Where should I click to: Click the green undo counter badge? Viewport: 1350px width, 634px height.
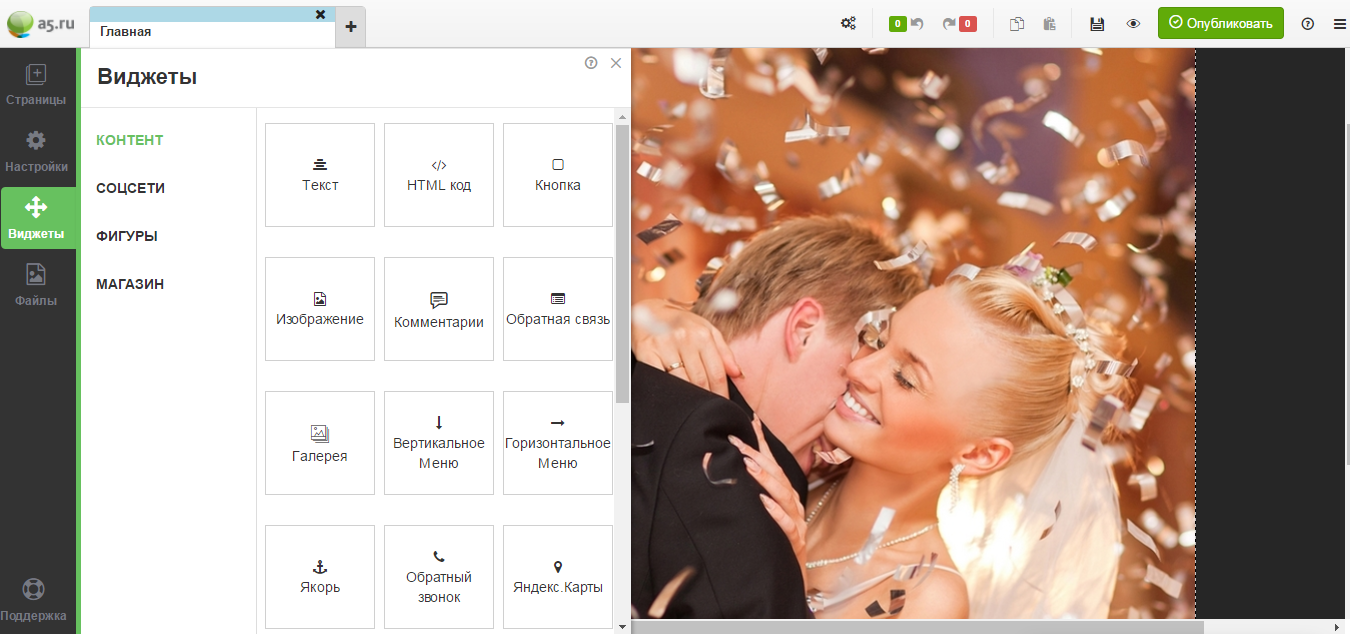[898, 24]
